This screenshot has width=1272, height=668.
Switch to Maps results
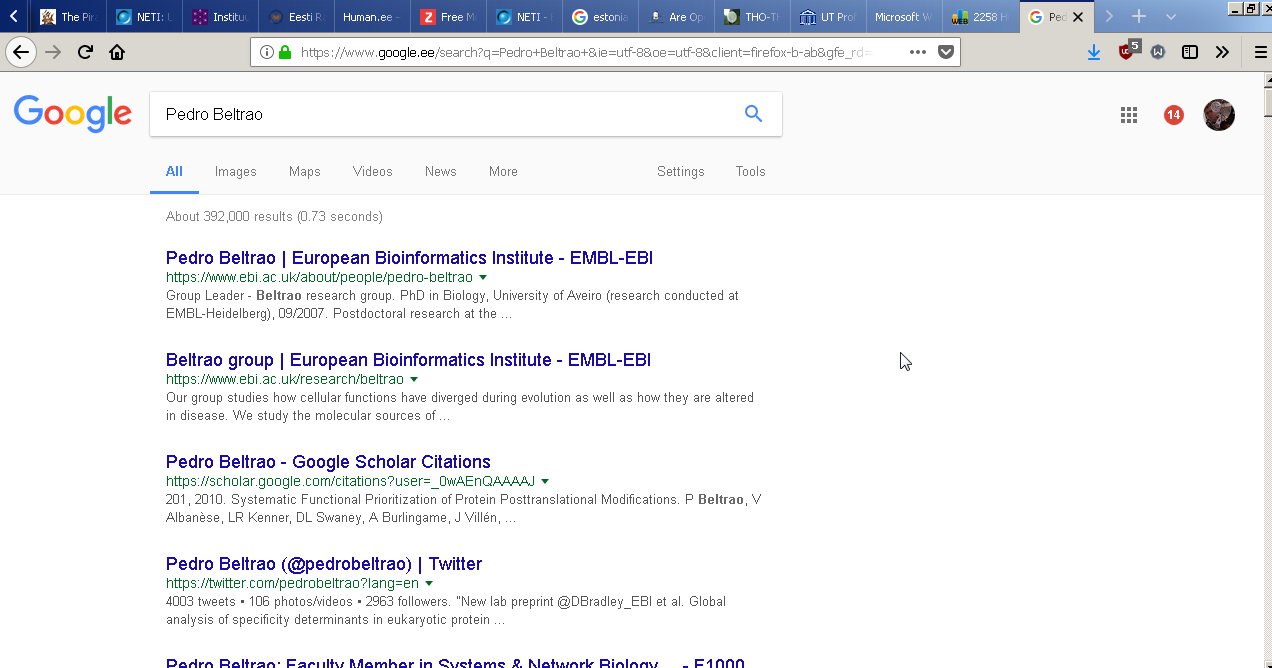(x=305, y=172)
